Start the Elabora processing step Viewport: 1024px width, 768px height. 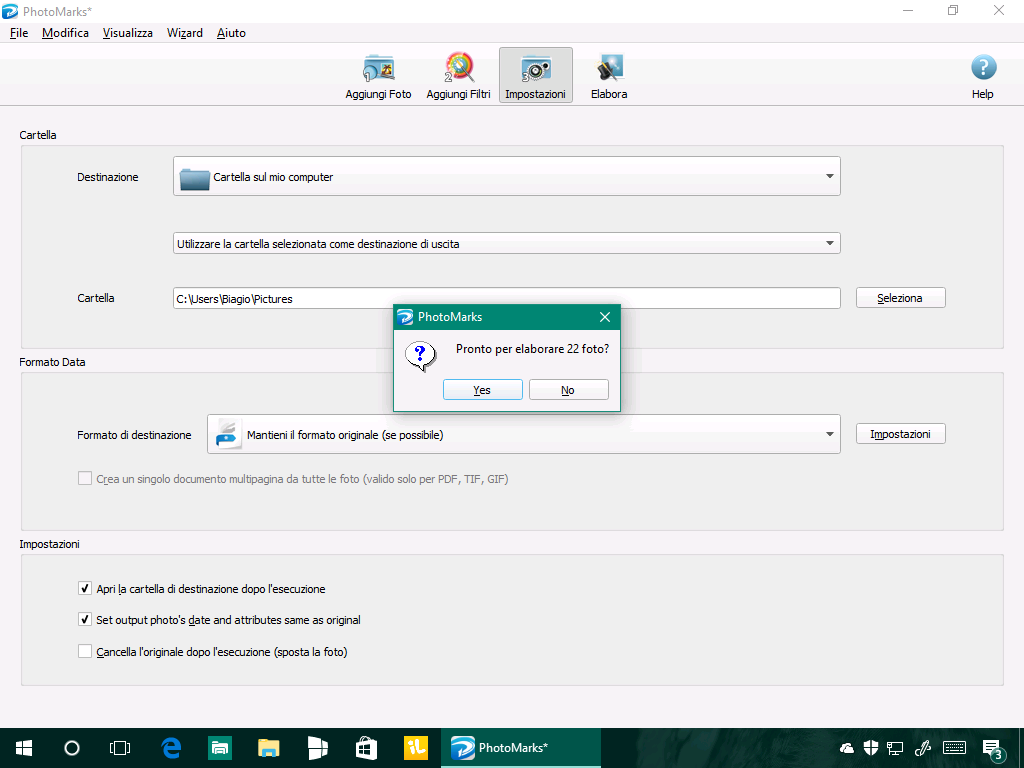point(609,76)
